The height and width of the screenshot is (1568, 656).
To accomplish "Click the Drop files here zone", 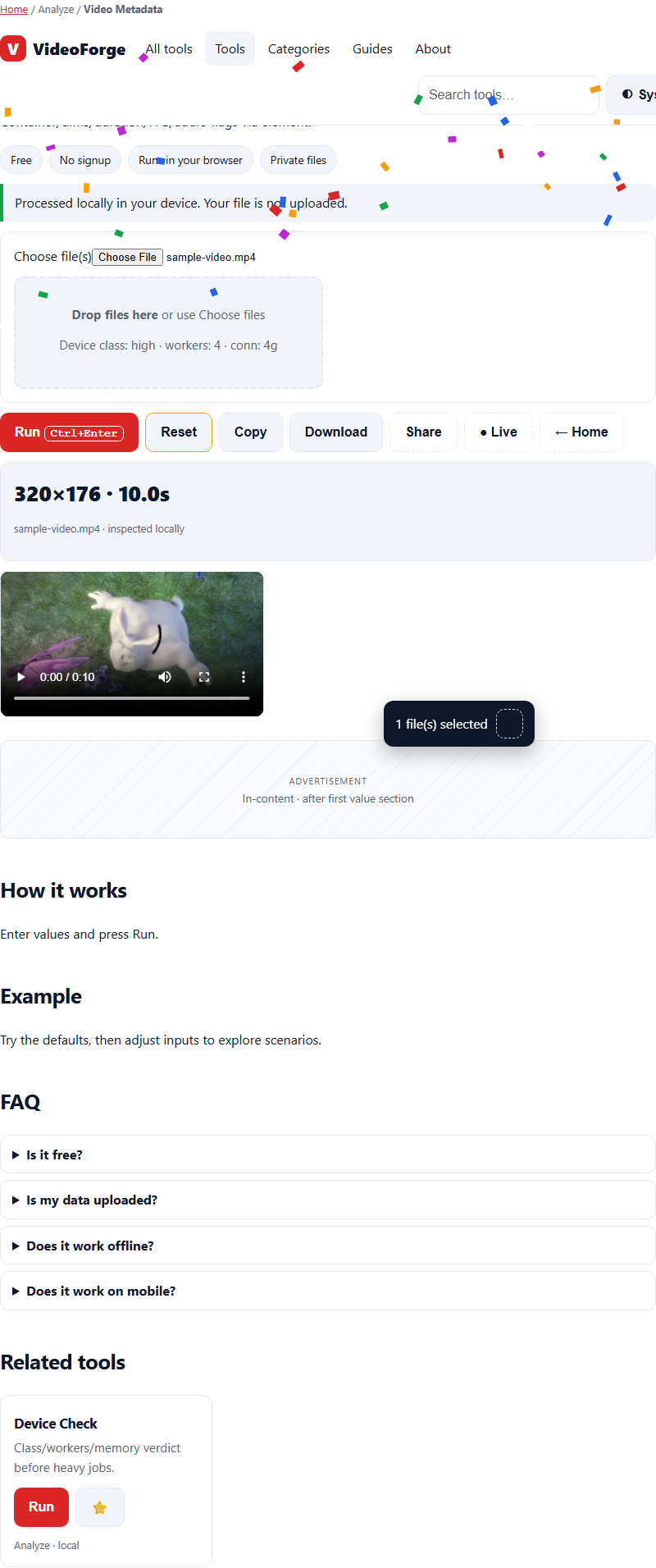I will tap(168, 332).
